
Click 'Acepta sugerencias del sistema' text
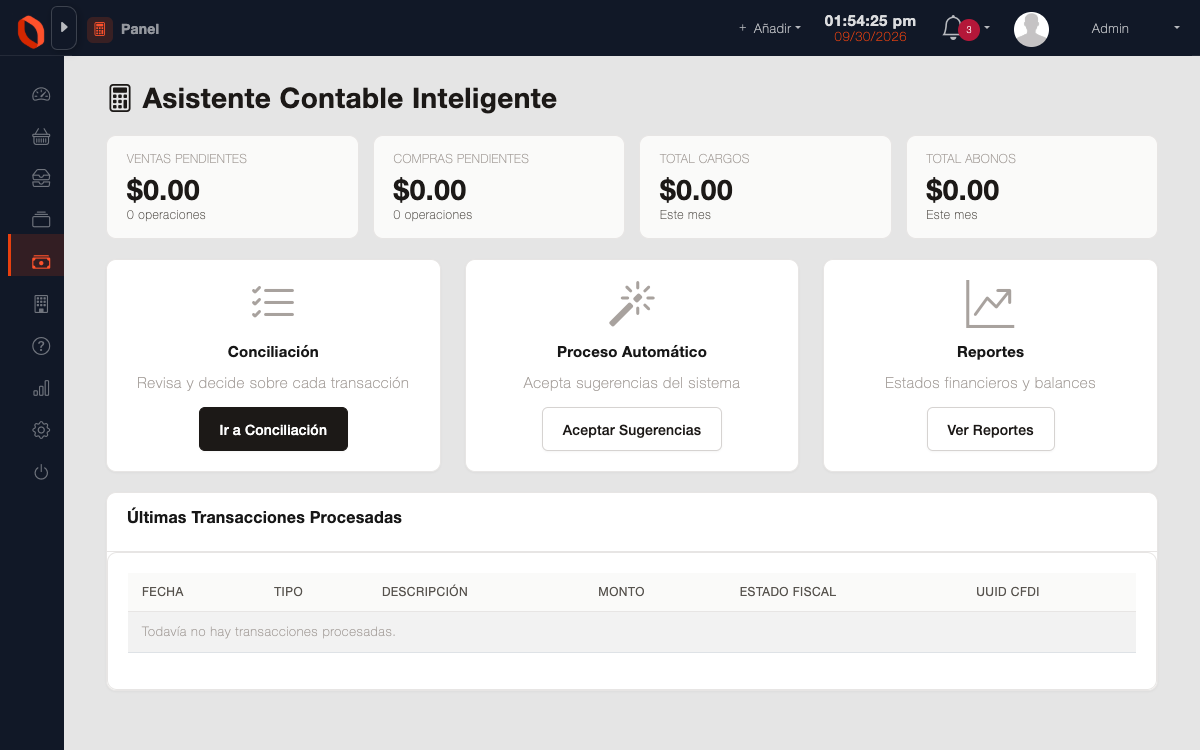click(632, 383)
